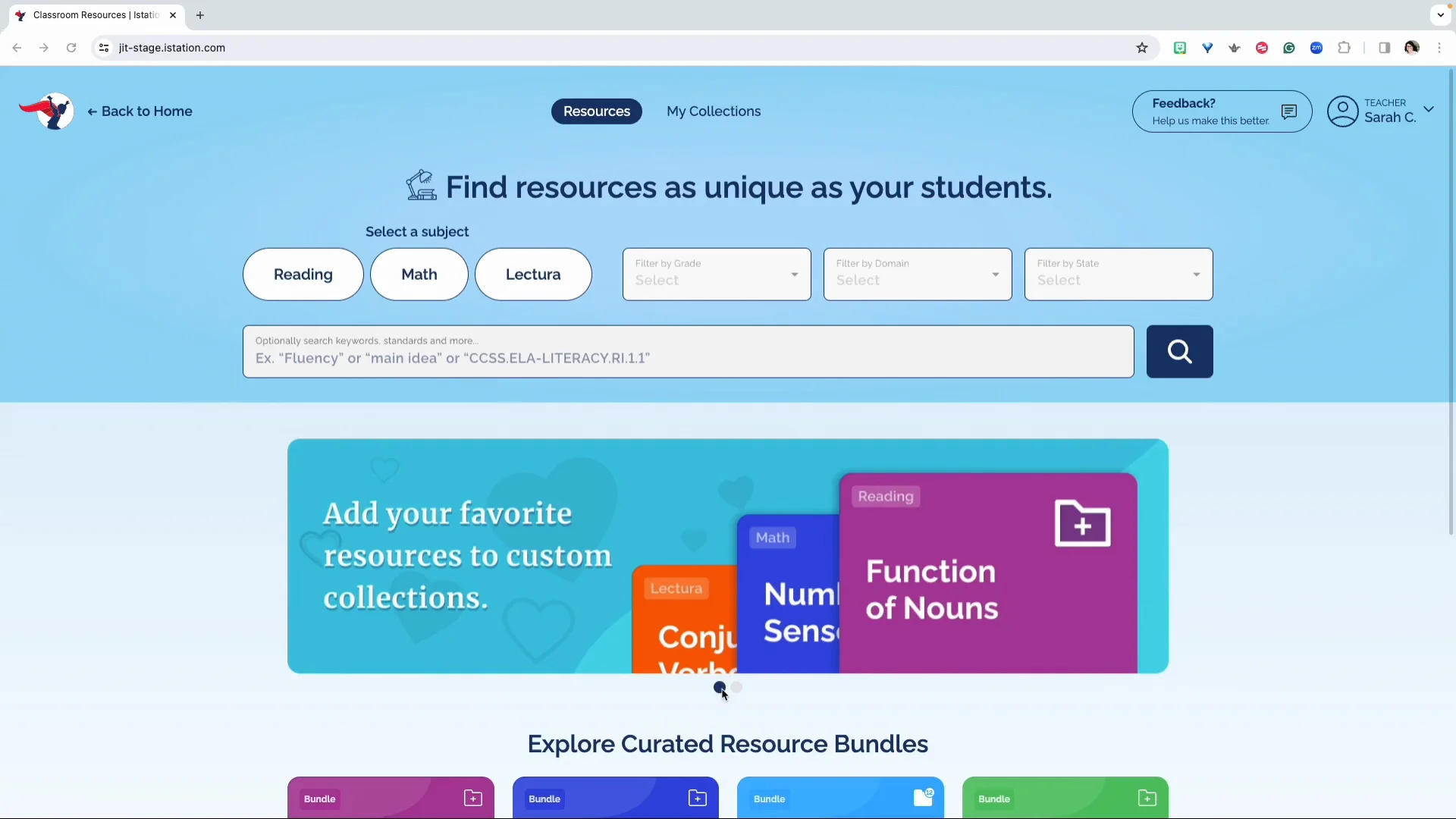The image size is (1456, 819).
Task: Open the browser Extensions puzzle icon
Action: pos(1344,48)
